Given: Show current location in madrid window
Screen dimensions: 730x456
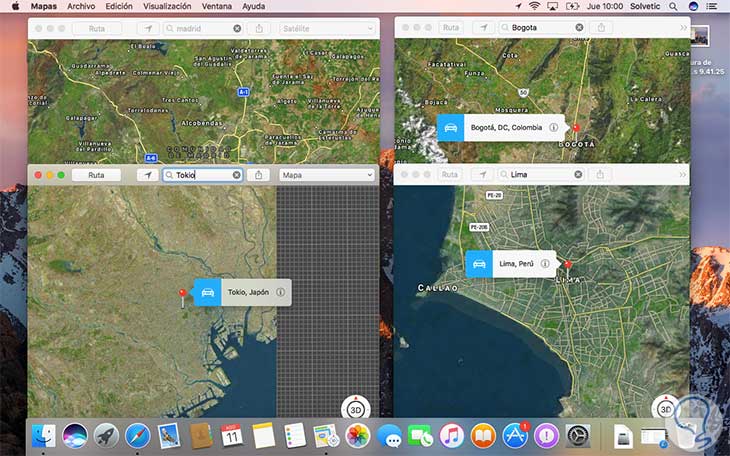Looking at the screenshot, I should point(149,28).
